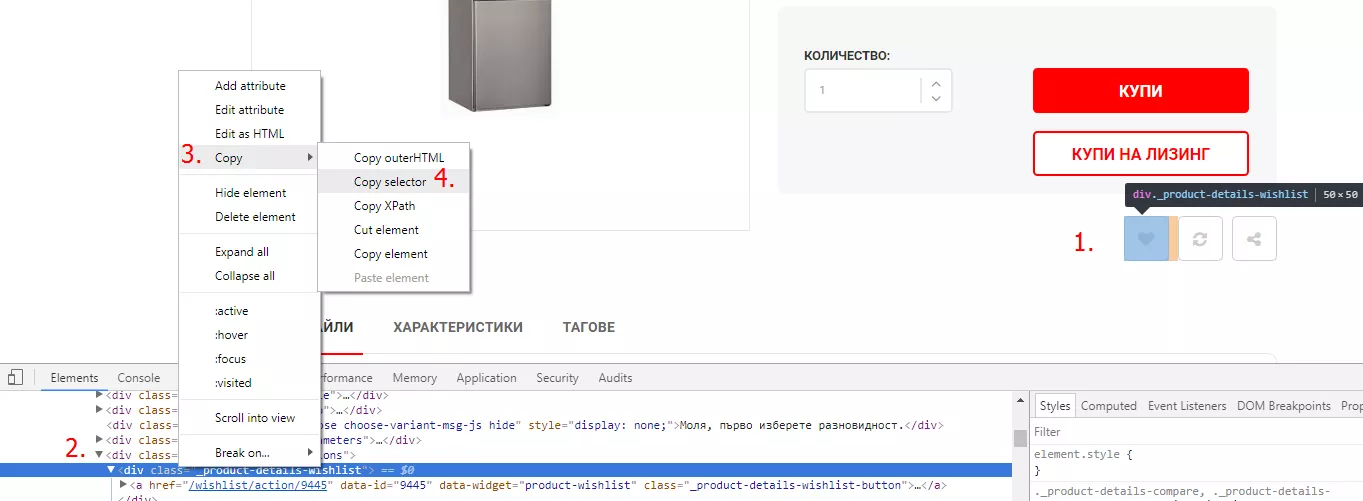Open the Copy submenu entry
1363x501 pixels.
(x=250, y=158)
